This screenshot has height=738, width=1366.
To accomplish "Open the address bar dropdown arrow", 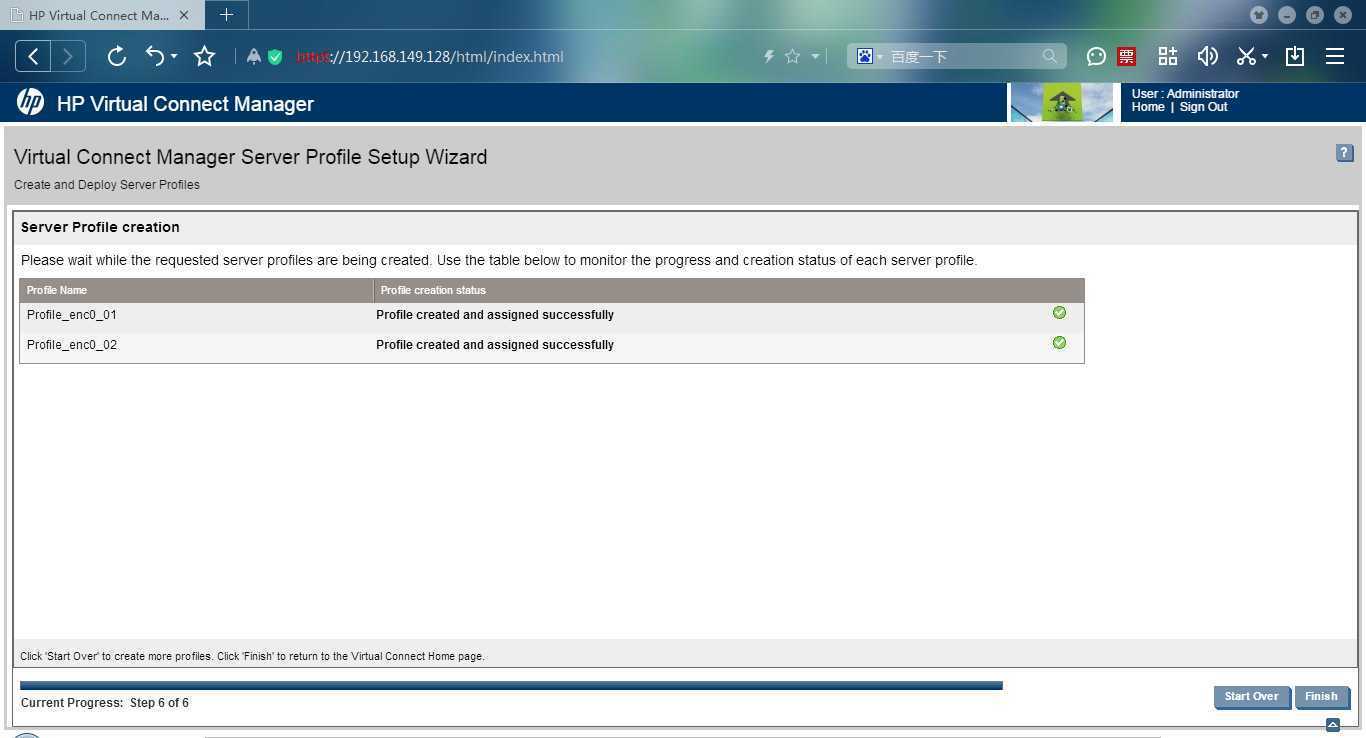I will (815, 56).
